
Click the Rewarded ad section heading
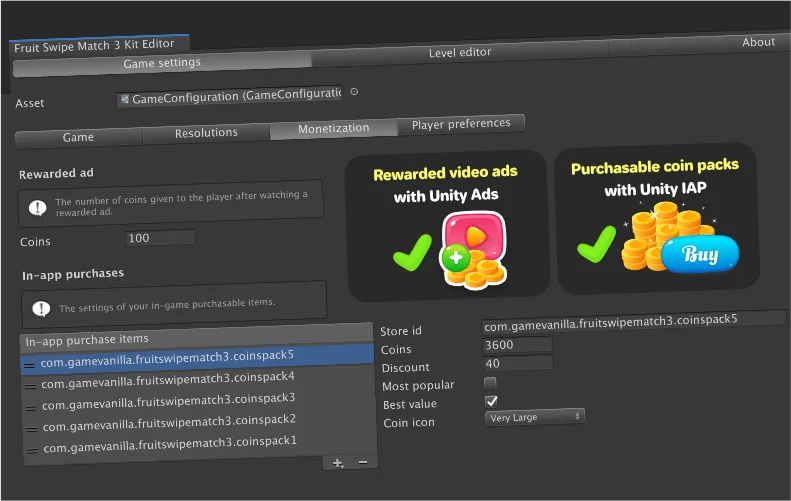56,174
